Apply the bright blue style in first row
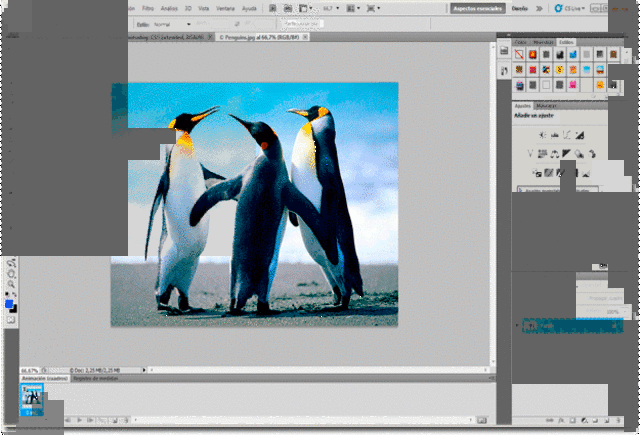Viewport: 640px width, 435px height. (573, 54)
